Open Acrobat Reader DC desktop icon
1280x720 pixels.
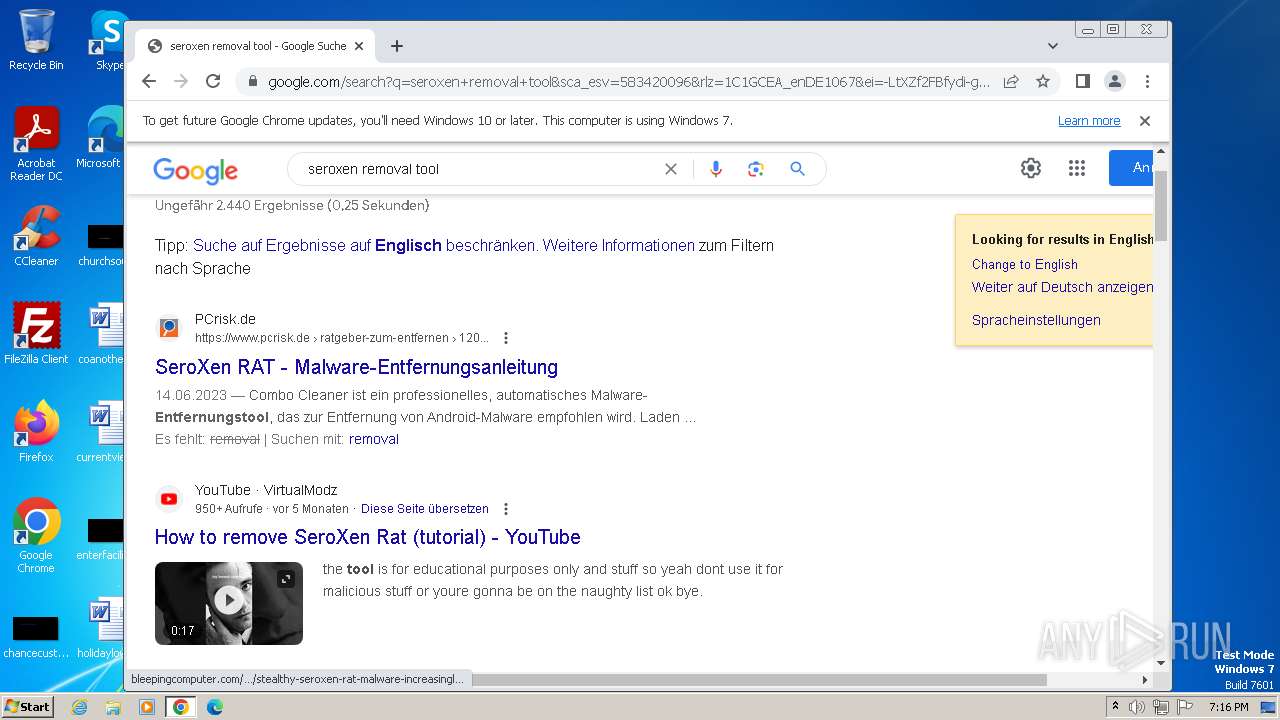pyautogui.click(x=36, y=144)
